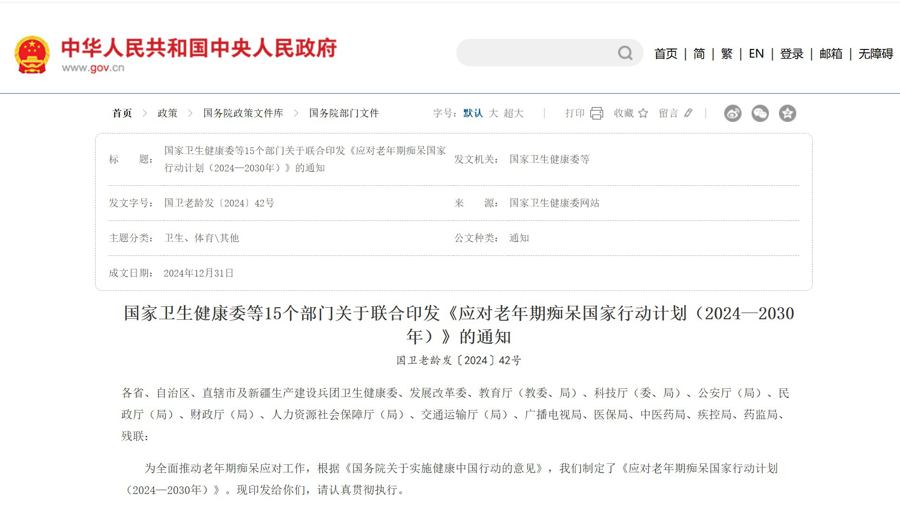Click the 登录 login link

pos(792,54)
